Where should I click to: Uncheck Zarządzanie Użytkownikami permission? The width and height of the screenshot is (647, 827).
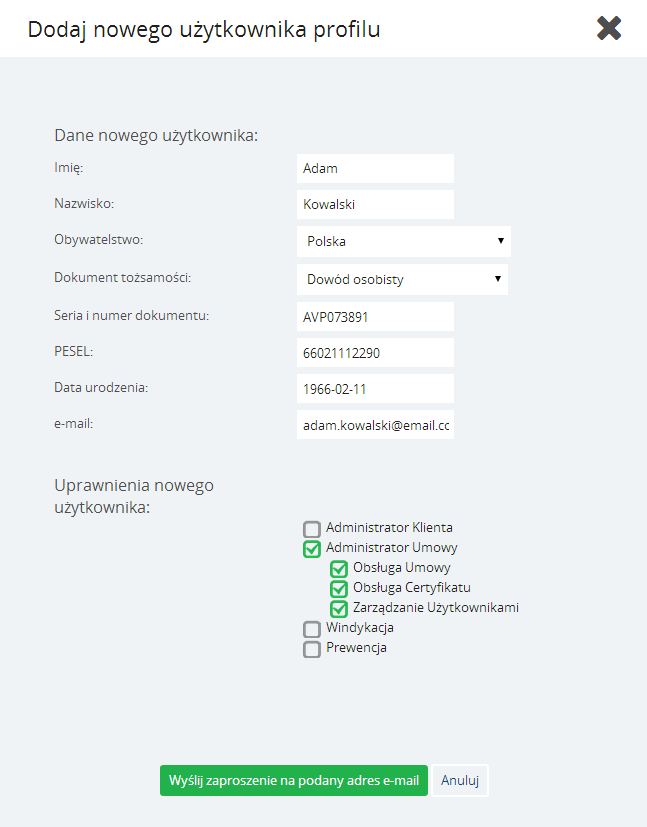(339, 609)
